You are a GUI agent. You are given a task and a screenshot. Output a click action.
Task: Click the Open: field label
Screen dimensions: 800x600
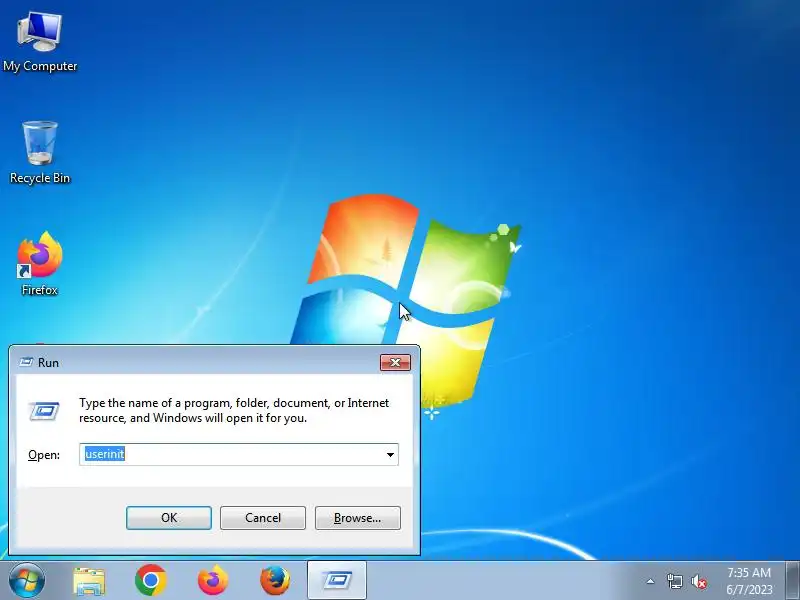click(44, 455)
